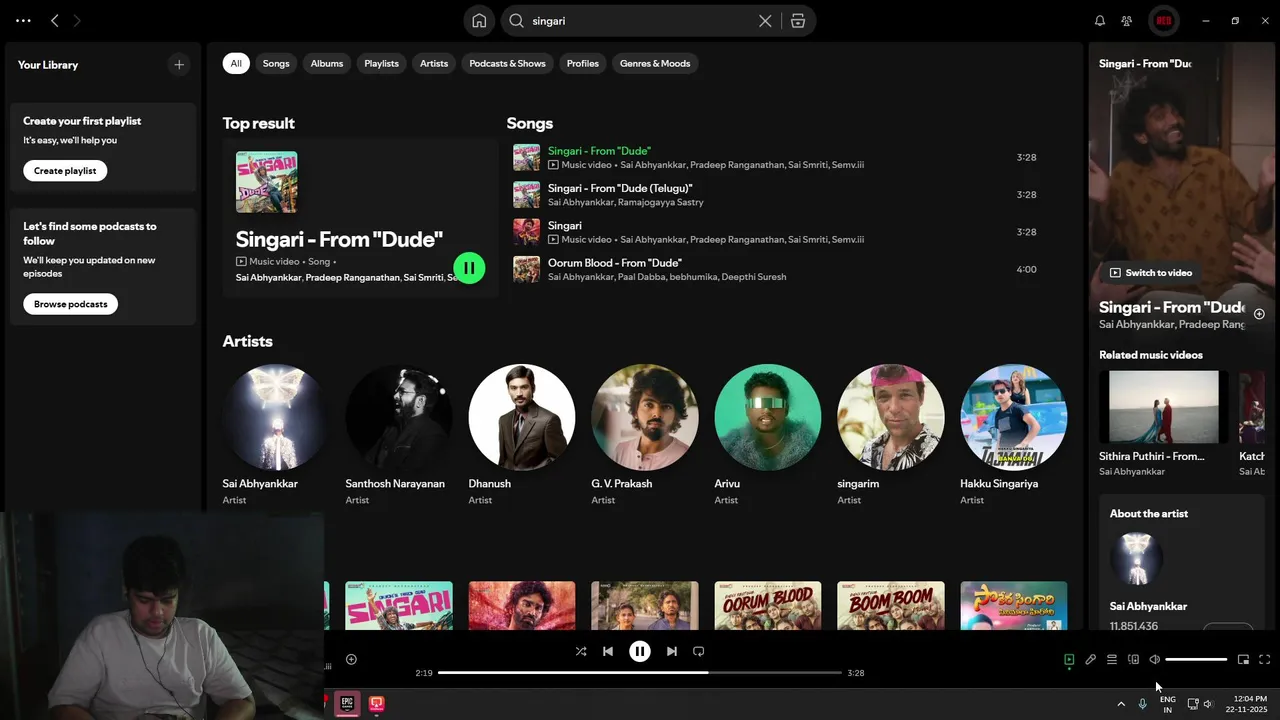Add Singari to playlist in right panel
Viewport: 1280px width, 720px height.
(x=1259, y=314)
